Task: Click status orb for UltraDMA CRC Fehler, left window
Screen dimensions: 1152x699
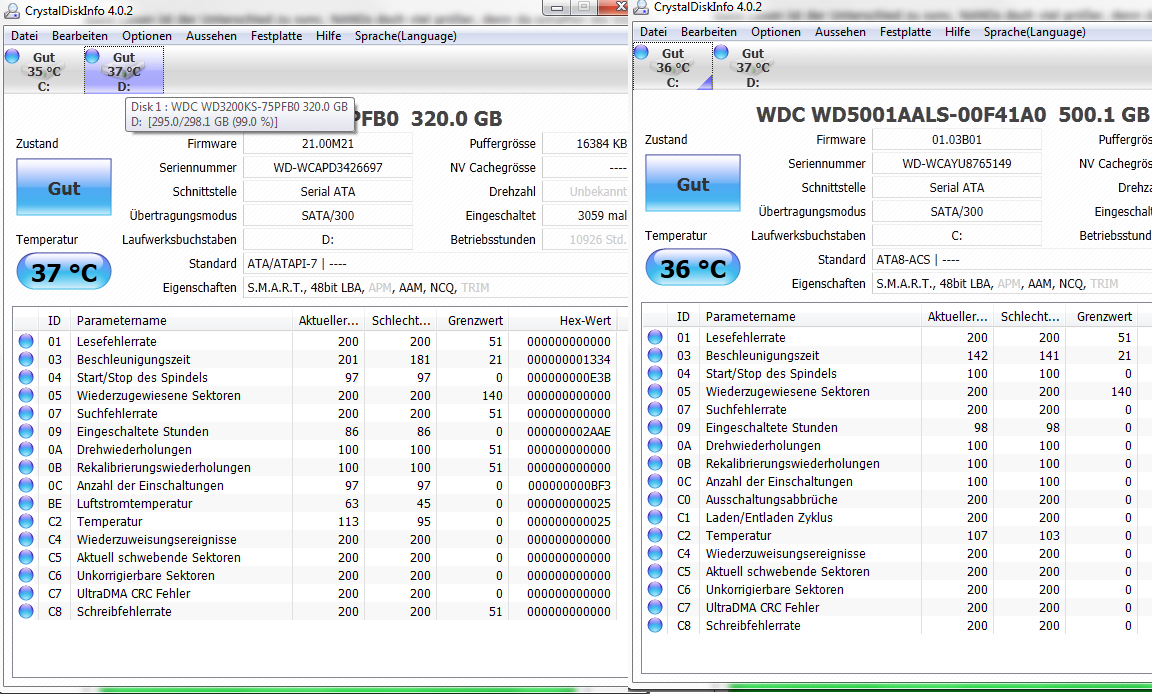Action: (26, 593)
